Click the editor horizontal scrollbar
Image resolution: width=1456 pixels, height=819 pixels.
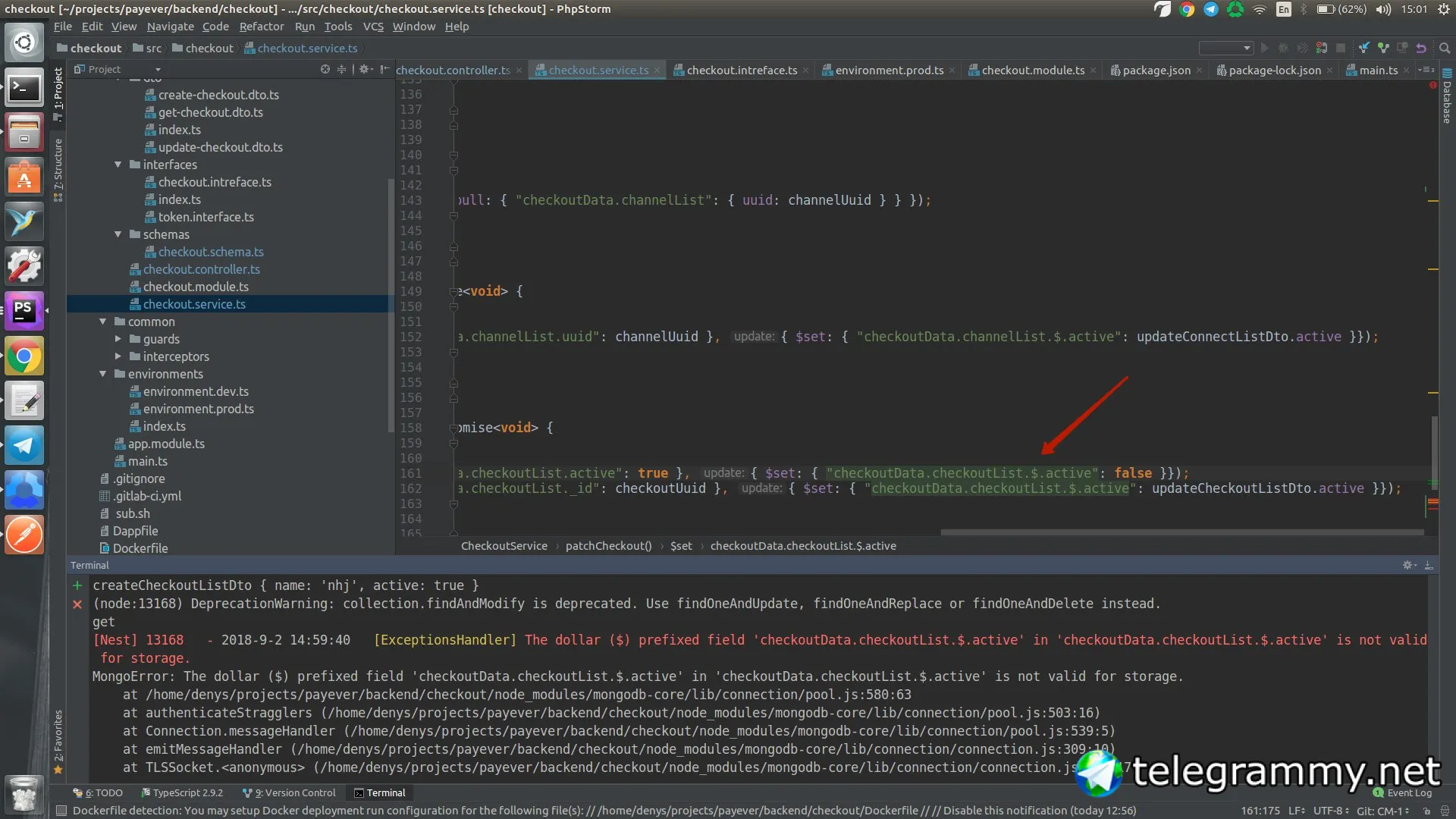pyautogui.click(x=1181, y=532)
